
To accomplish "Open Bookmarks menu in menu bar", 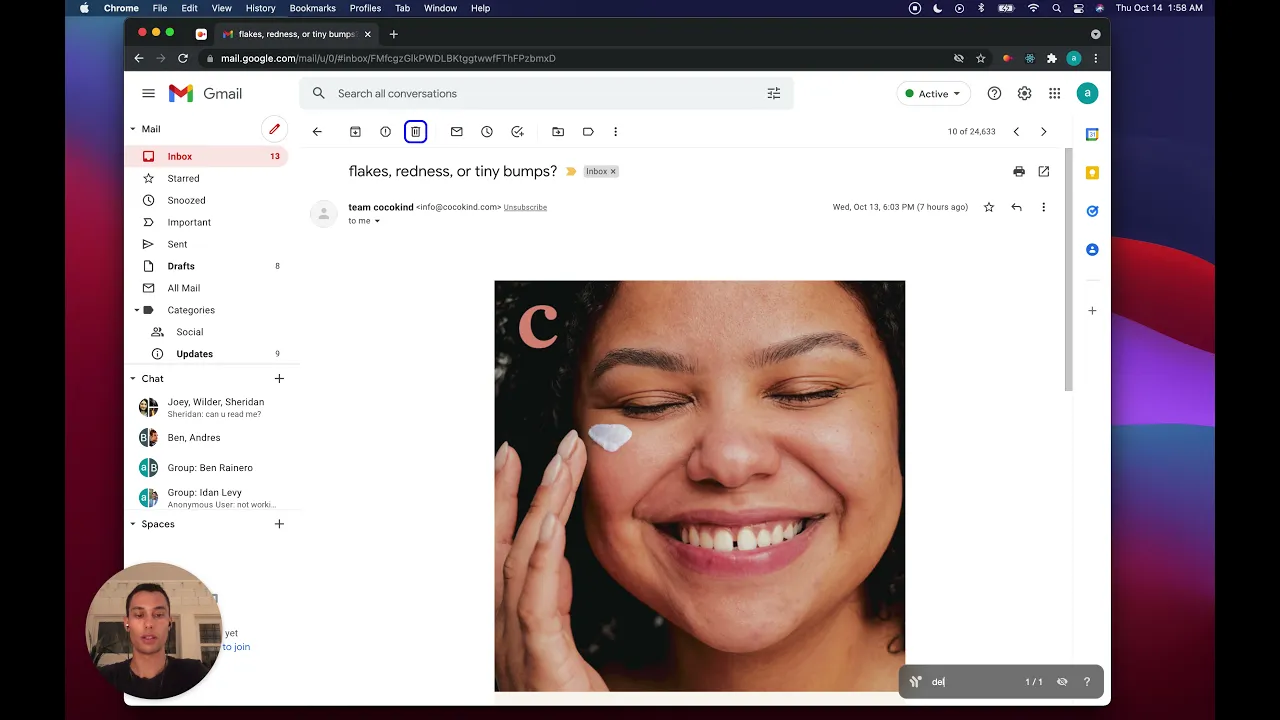I will pyautogui.click(x=312, y=8).
